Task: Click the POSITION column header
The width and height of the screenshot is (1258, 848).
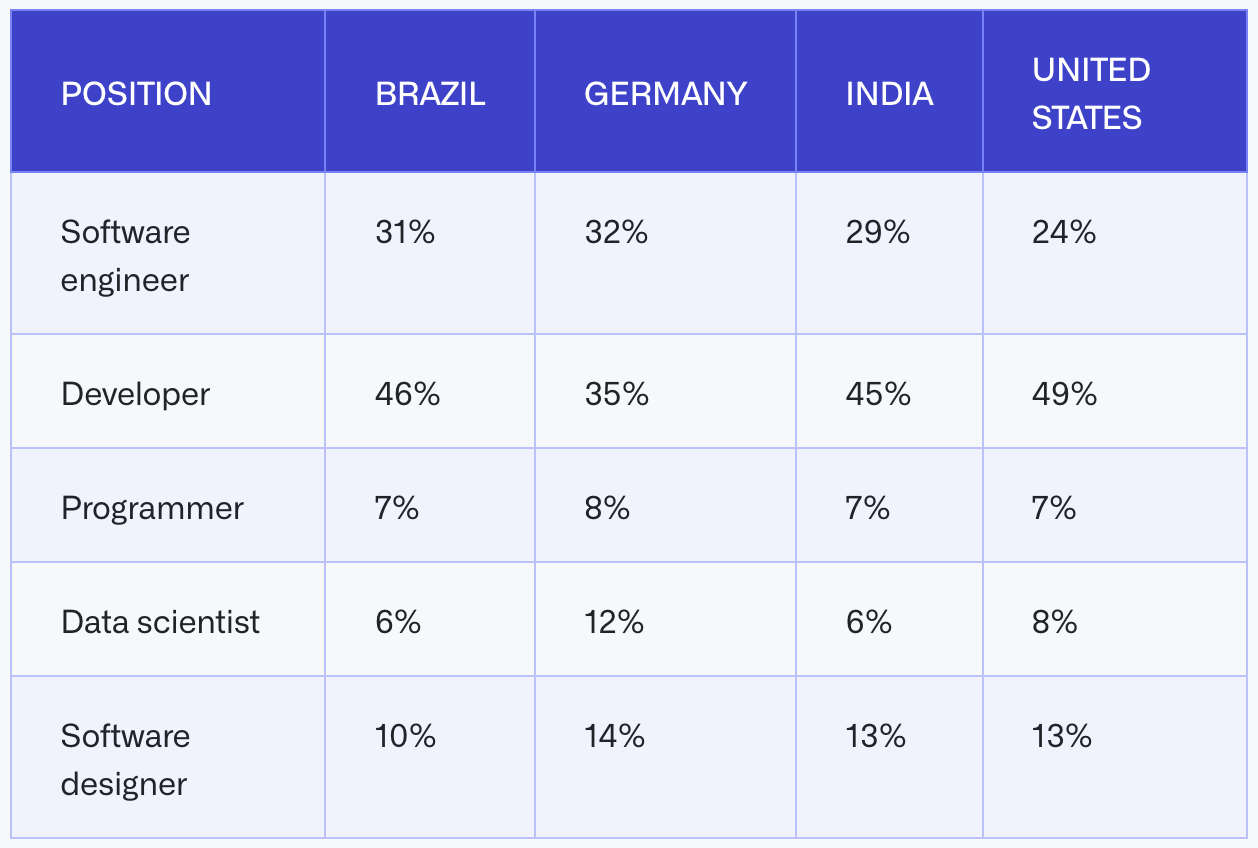Action: (136, 94)
